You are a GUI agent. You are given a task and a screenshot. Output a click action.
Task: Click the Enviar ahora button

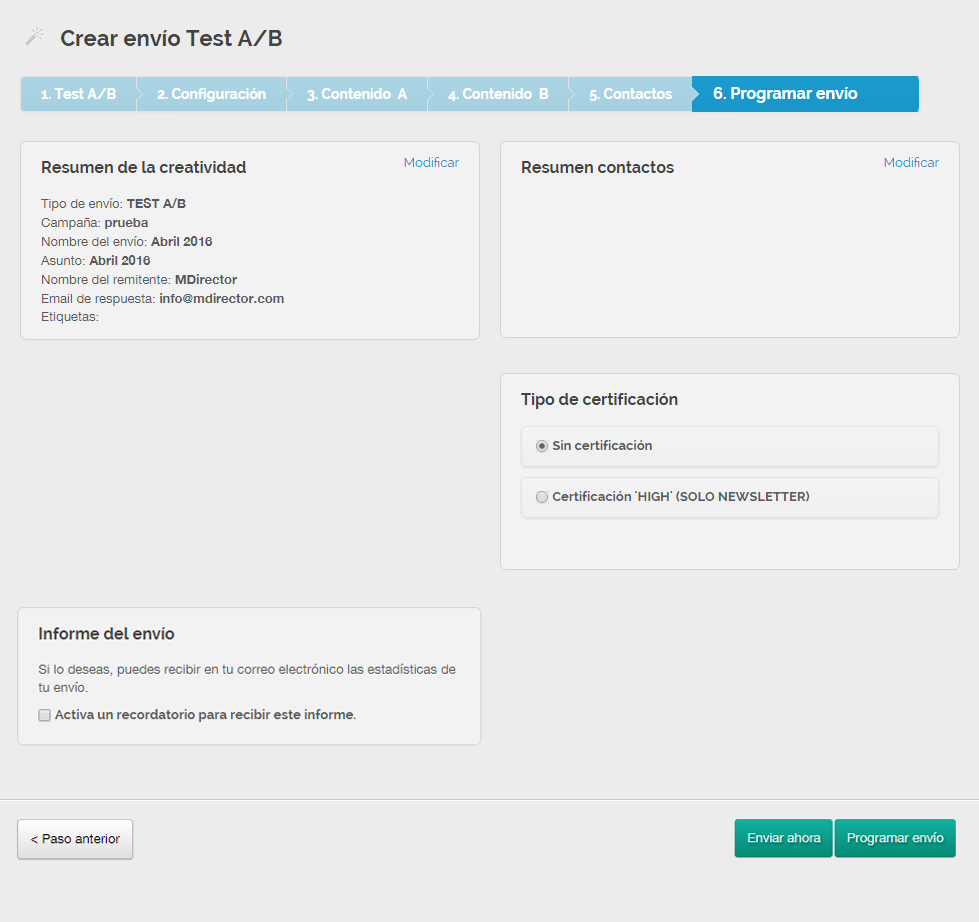[x=783, y=839]
